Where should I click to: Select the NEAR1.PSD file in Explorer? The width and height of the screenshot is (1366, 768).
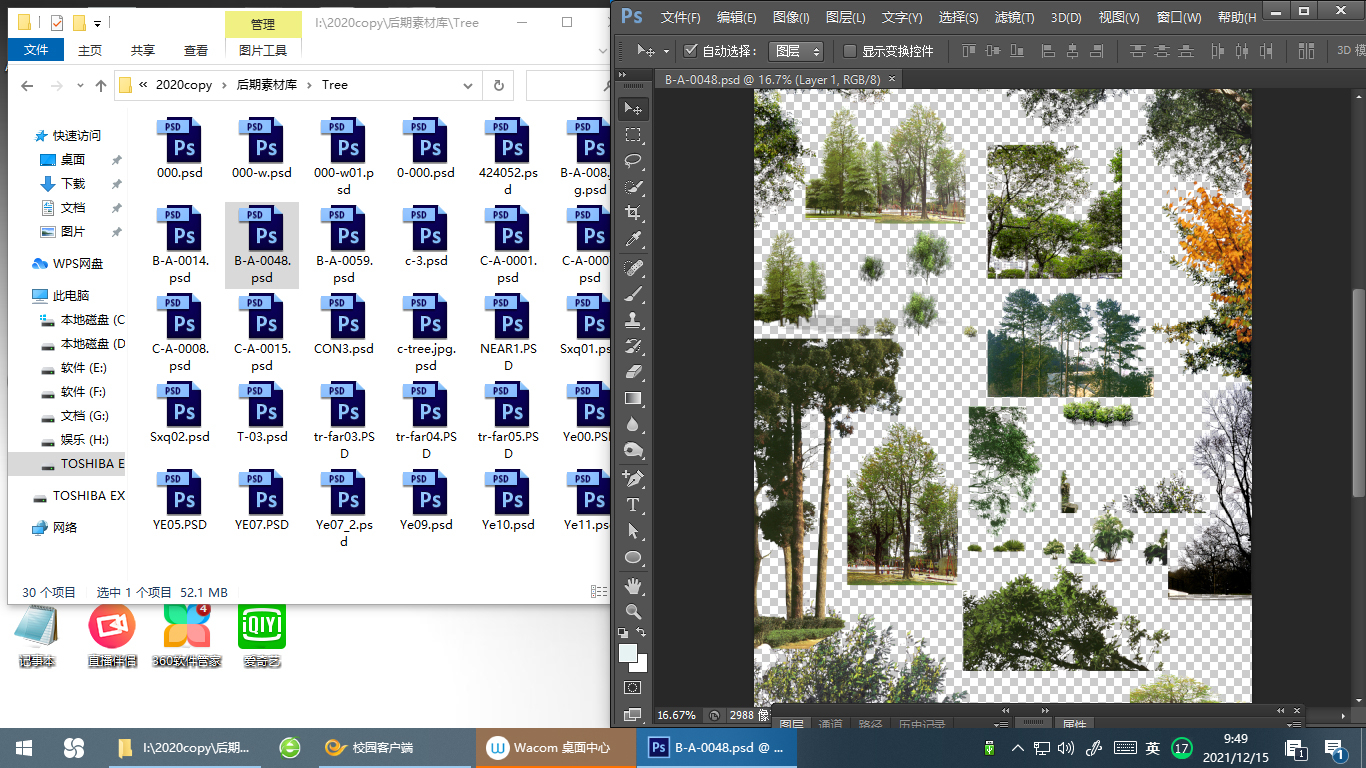508,333
